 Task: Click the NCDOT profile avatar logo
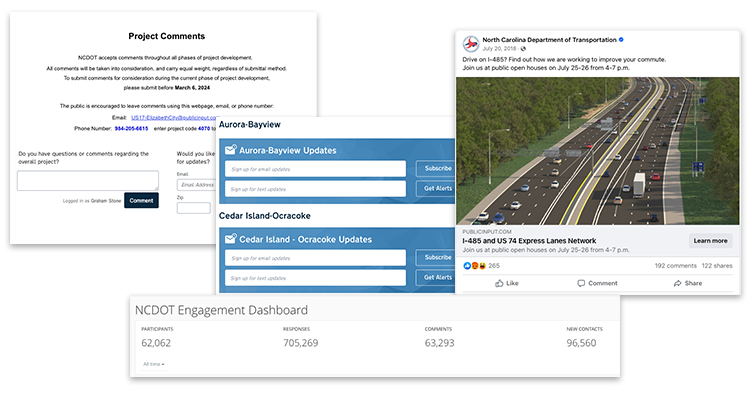(x=471, y=45)
